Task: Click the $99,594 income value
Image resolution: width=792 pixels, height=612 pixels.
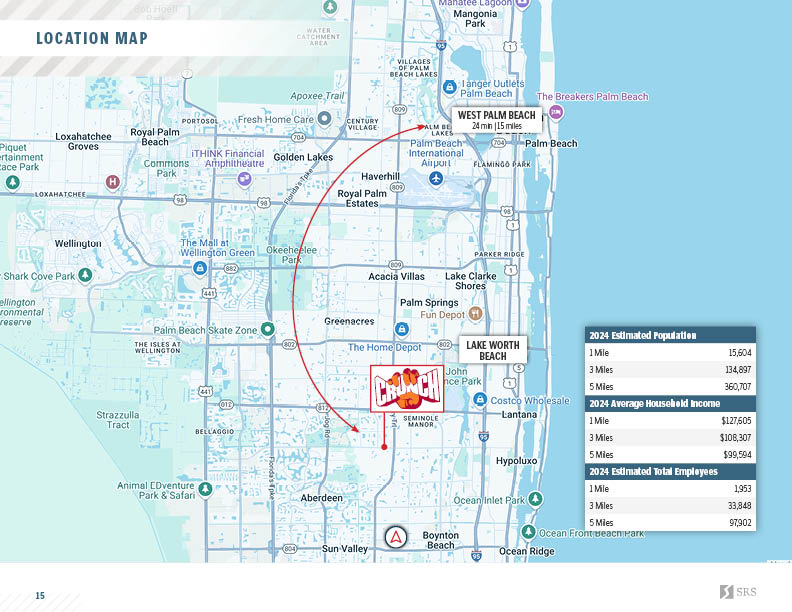Action: pos(738,455)
